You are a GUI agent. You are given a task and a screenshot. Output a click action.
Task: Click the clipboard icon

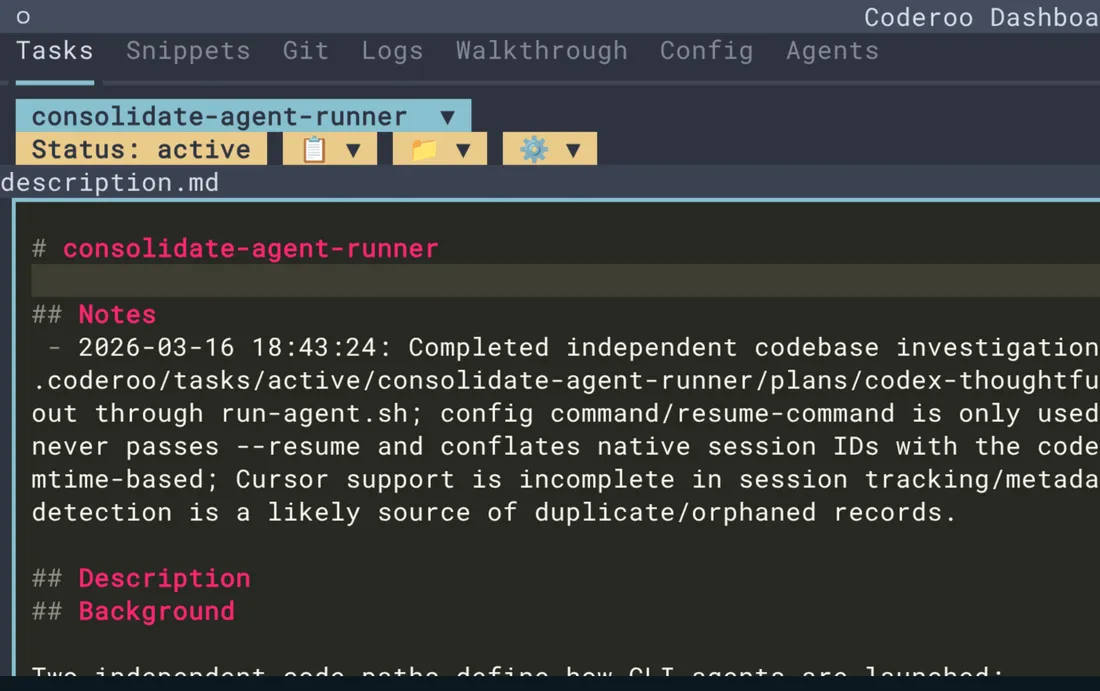click(x=314, y=149)
